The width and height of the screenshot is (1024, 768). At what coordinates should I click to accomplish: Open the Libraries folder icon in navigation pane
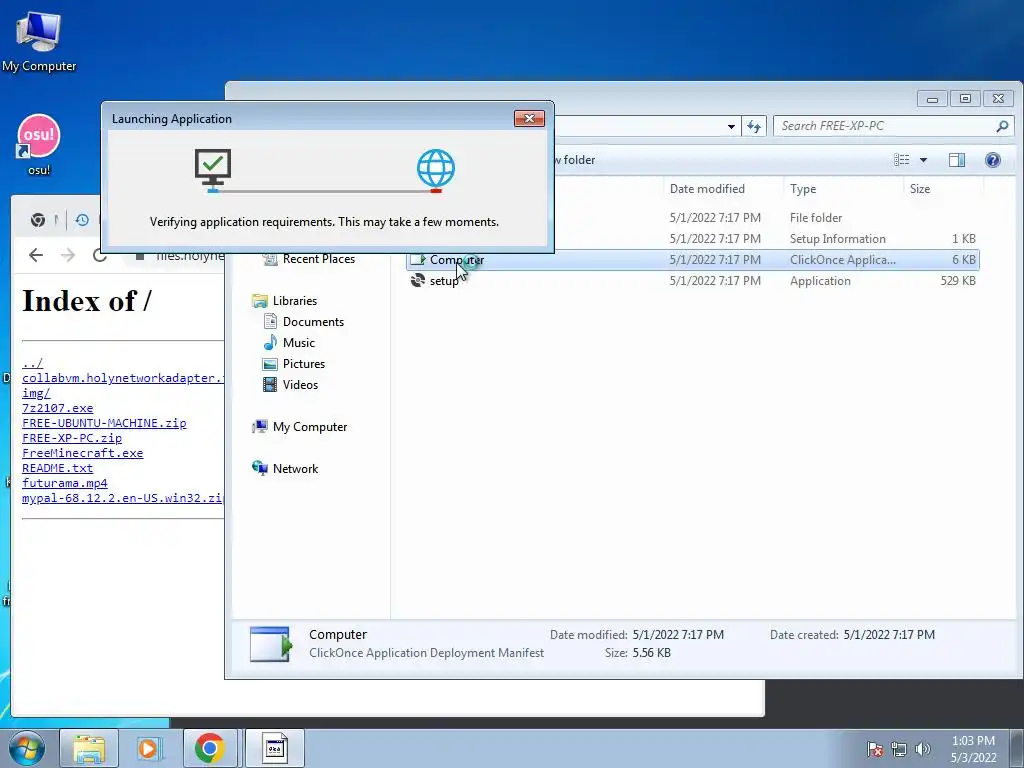coord(260,301)
